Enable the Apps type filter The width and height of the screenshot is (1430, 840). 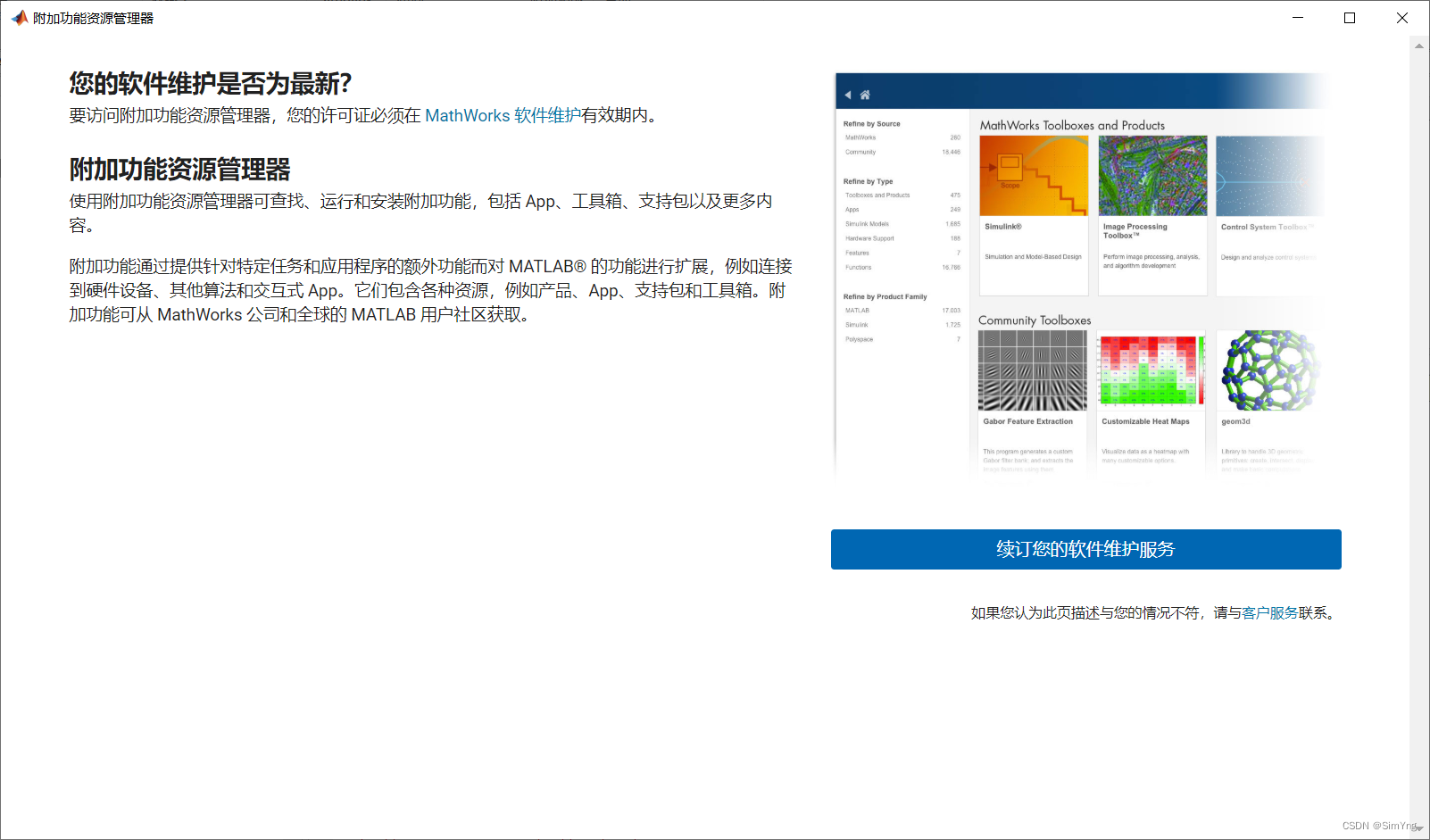[x=852, y=209]
